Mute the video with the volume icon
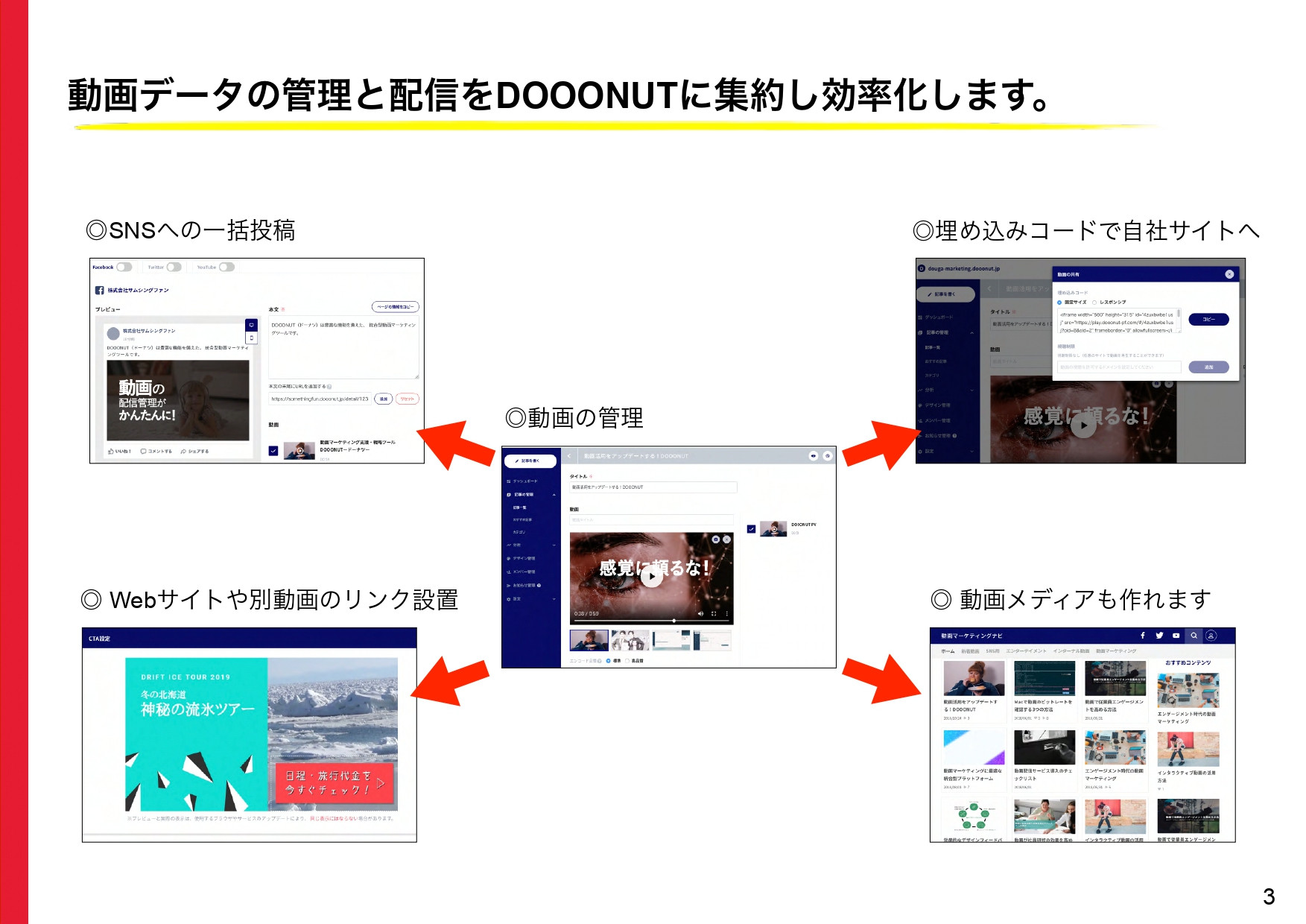 click(x=701, y=613)
